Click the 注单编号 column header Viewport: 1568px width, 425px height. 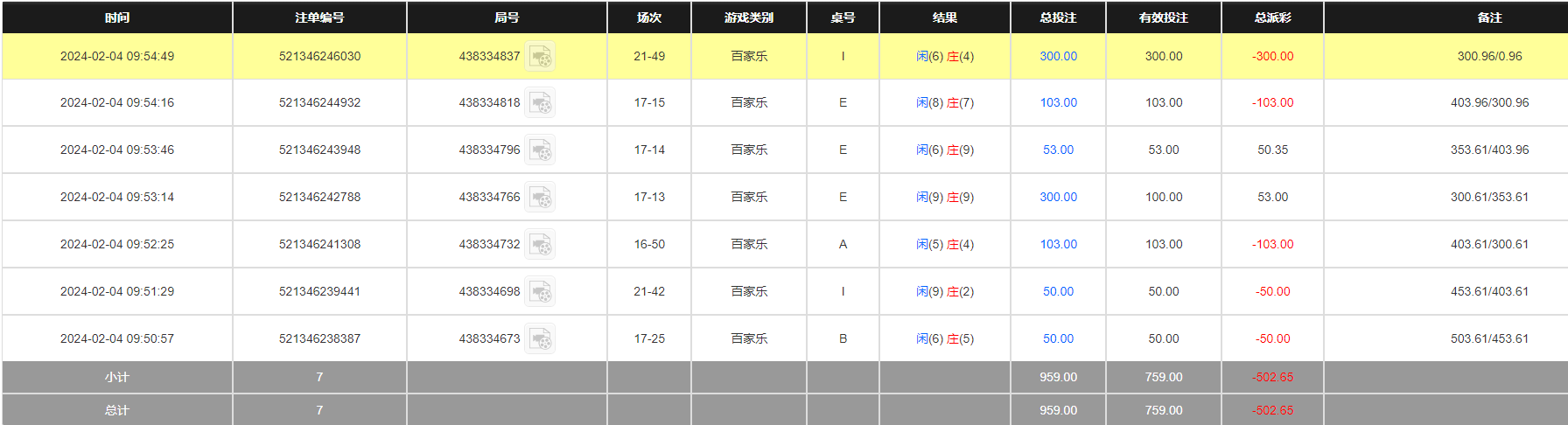tap(319, 17)
